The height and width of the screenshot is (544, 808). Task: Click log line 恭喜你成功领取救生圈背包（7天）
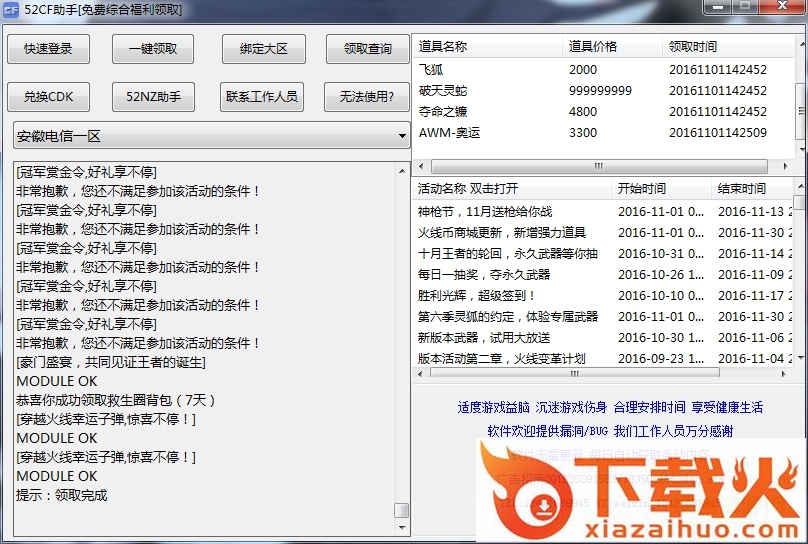[x=116, y=400]
